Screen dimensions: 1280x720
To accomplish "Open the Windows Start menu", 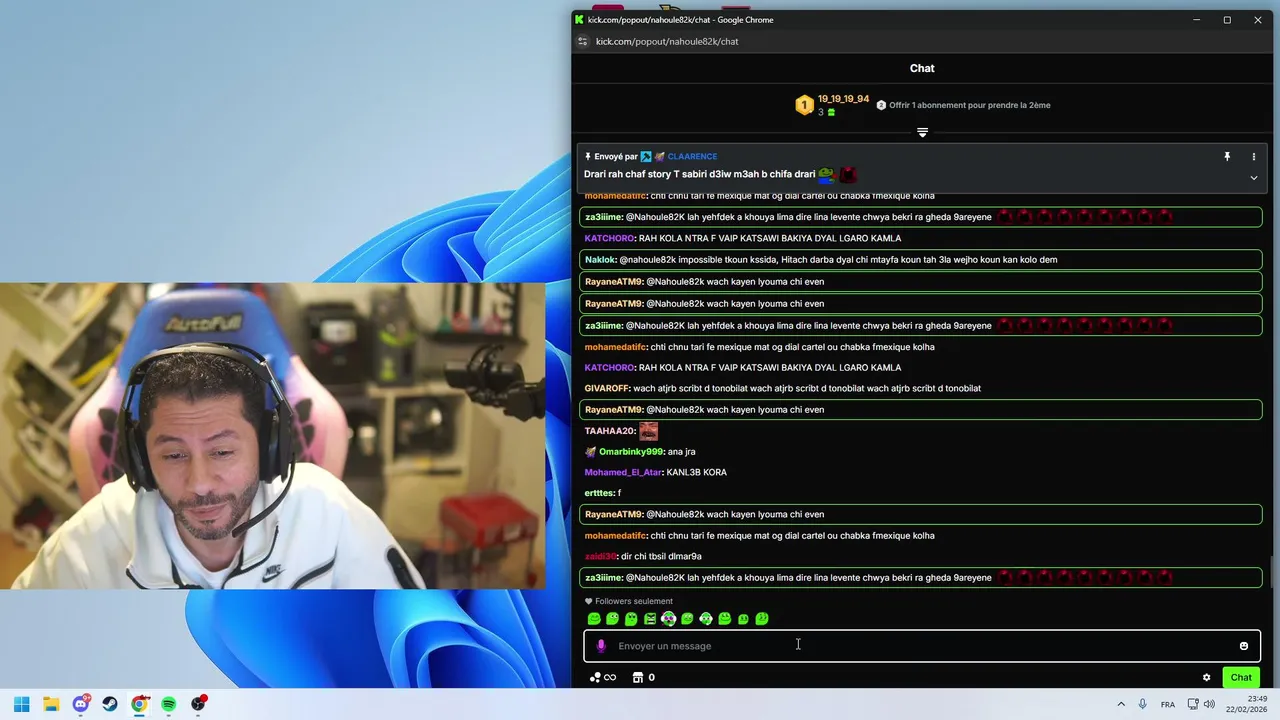I will click(x=21, y=704).
